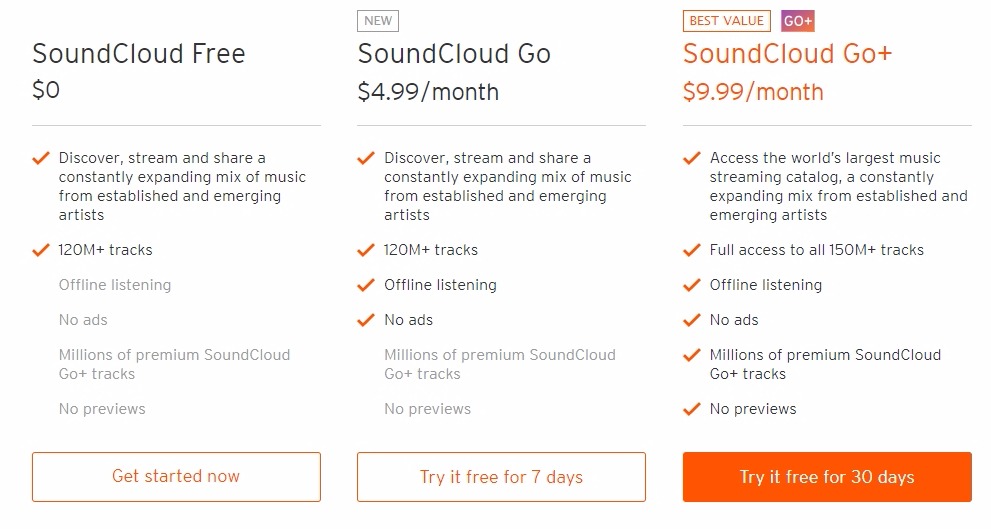
Task: Click Try it free for 7 days
Action: (x=501, y=477)
